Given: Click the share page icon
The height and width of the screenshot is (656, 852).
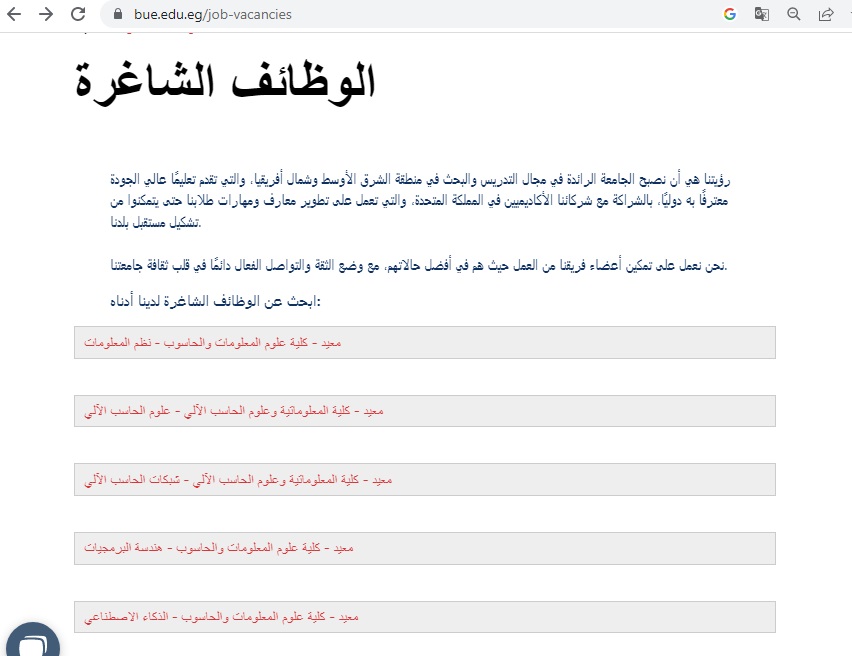Looking at the screenshot, I should [x=826, y=15].
